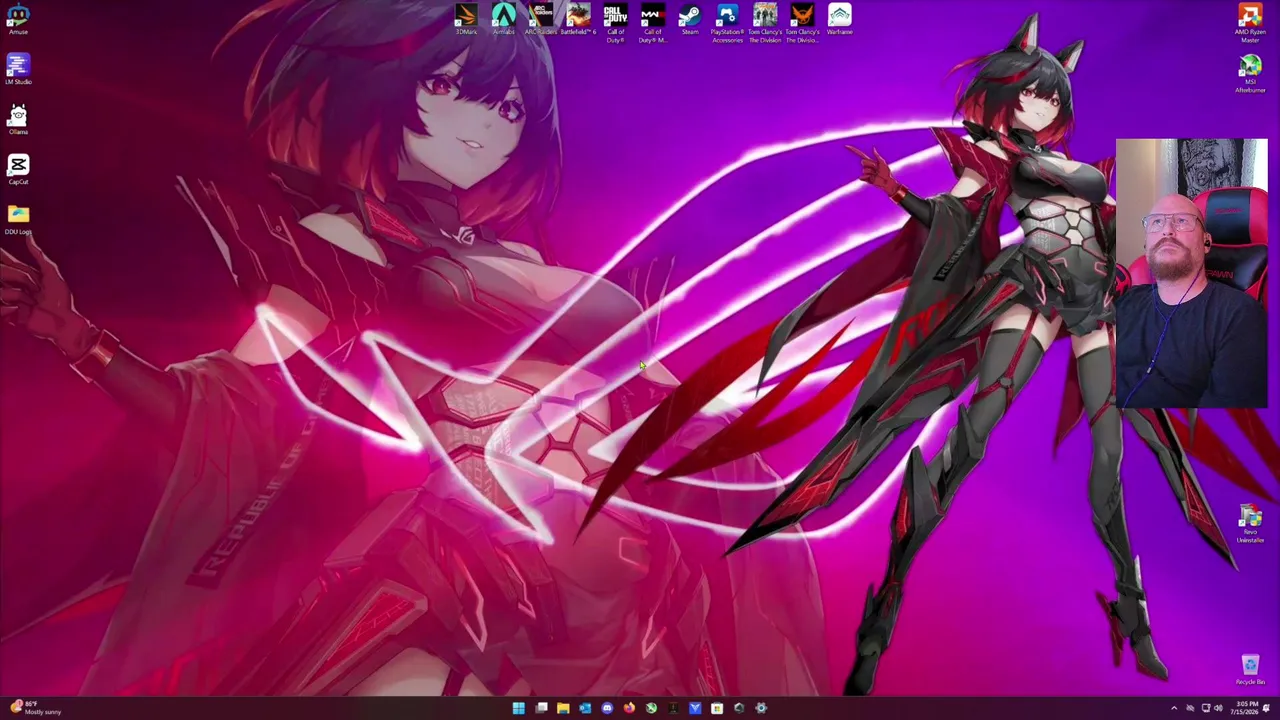Open the Windows Start menu
The height and width of the screenshot is (720, 1280).
pyautogui.click(x=518, y=708)
